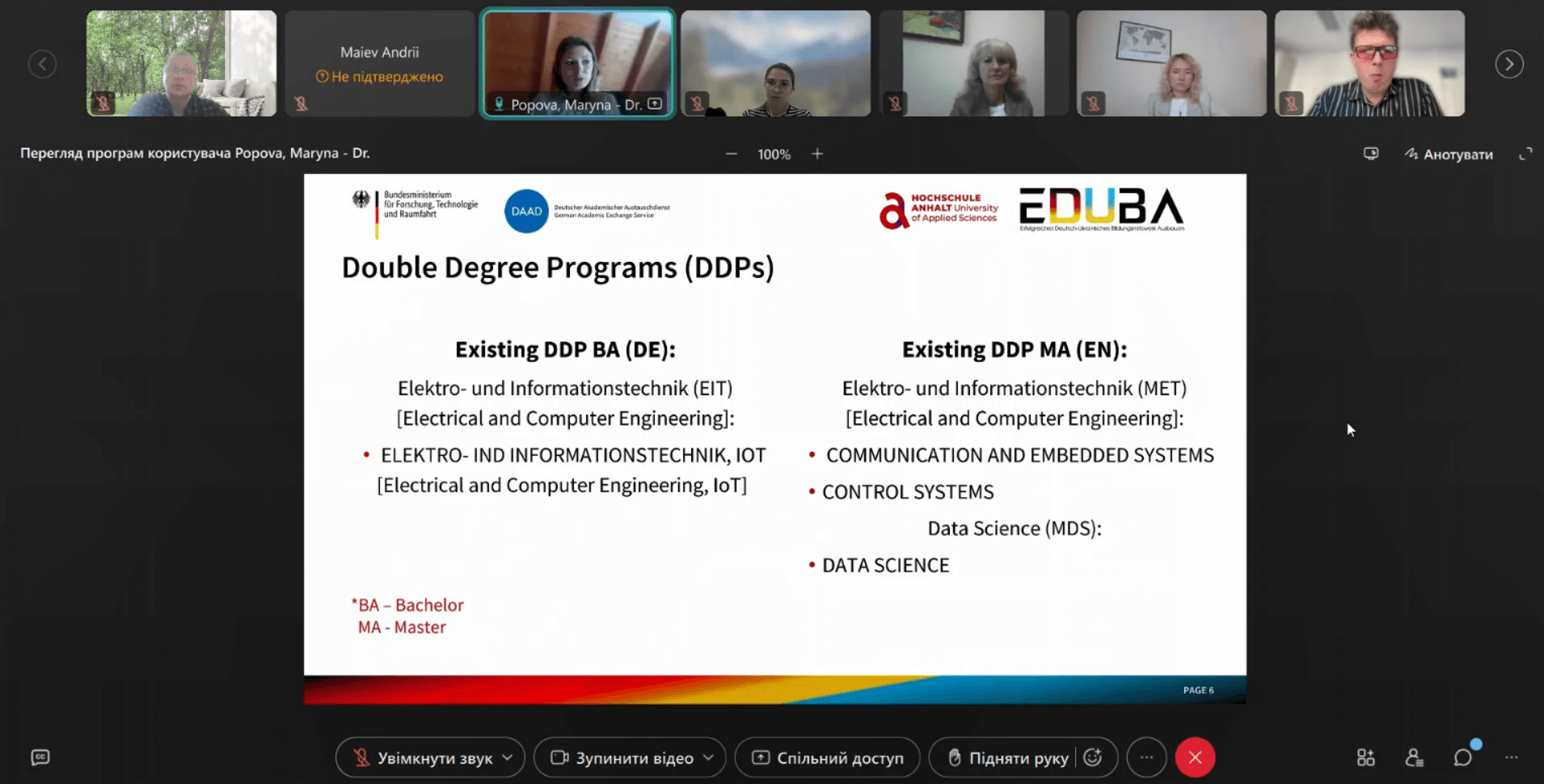1544x784 pixels.
Task: Open the chat panel icon
Action: 1463,757
